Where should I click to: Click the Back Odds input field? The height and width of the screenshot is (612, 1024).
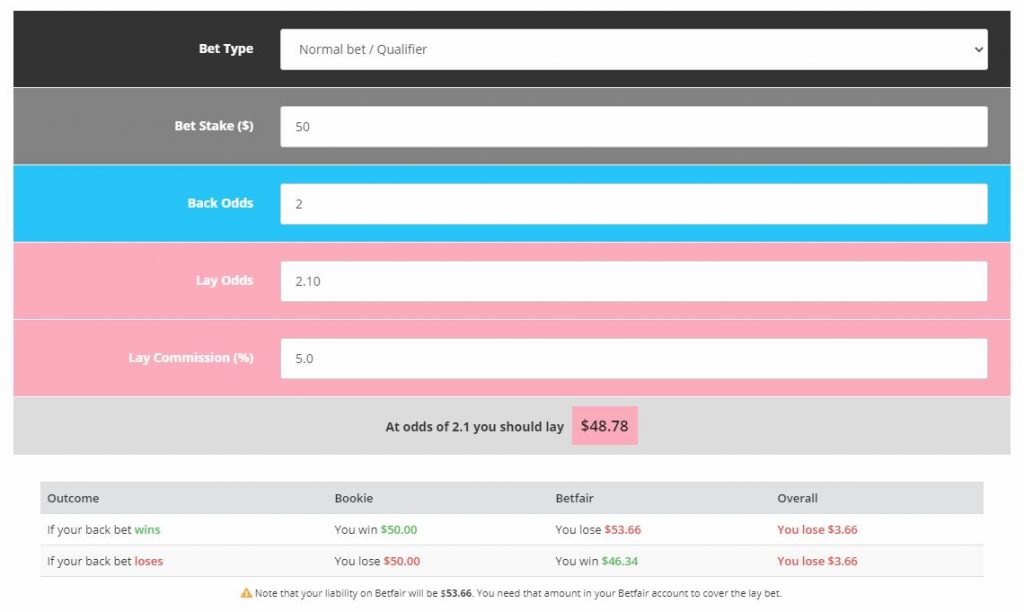coord(633,204)
